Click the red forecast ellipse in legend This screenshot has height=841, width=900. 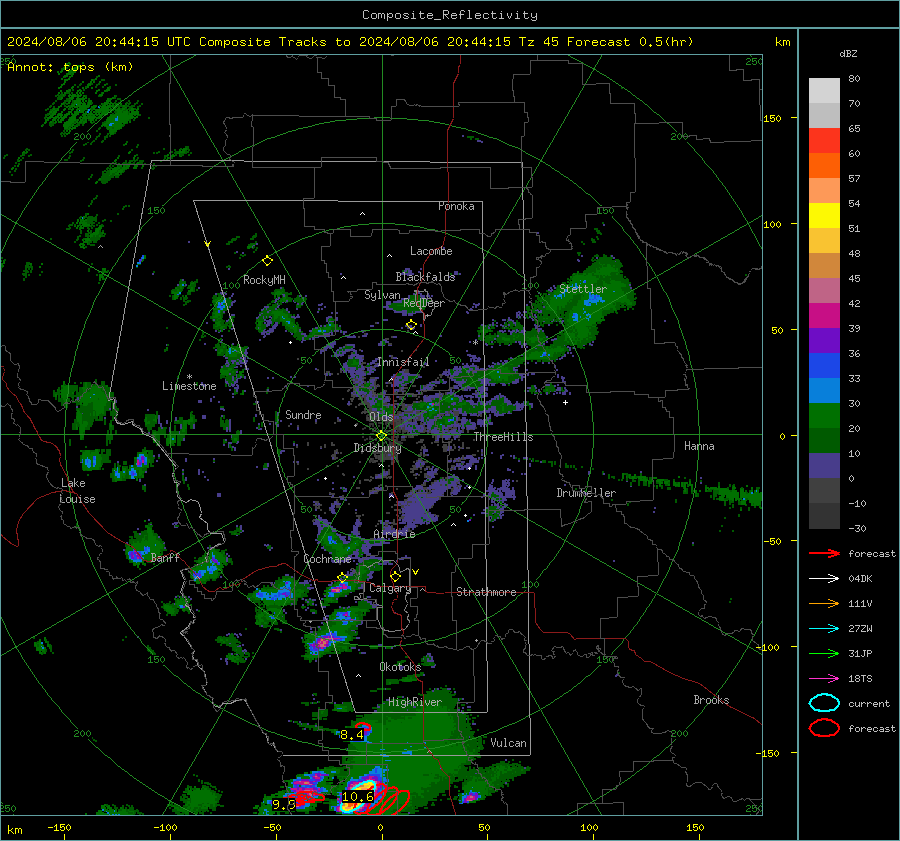pos(824,728)
